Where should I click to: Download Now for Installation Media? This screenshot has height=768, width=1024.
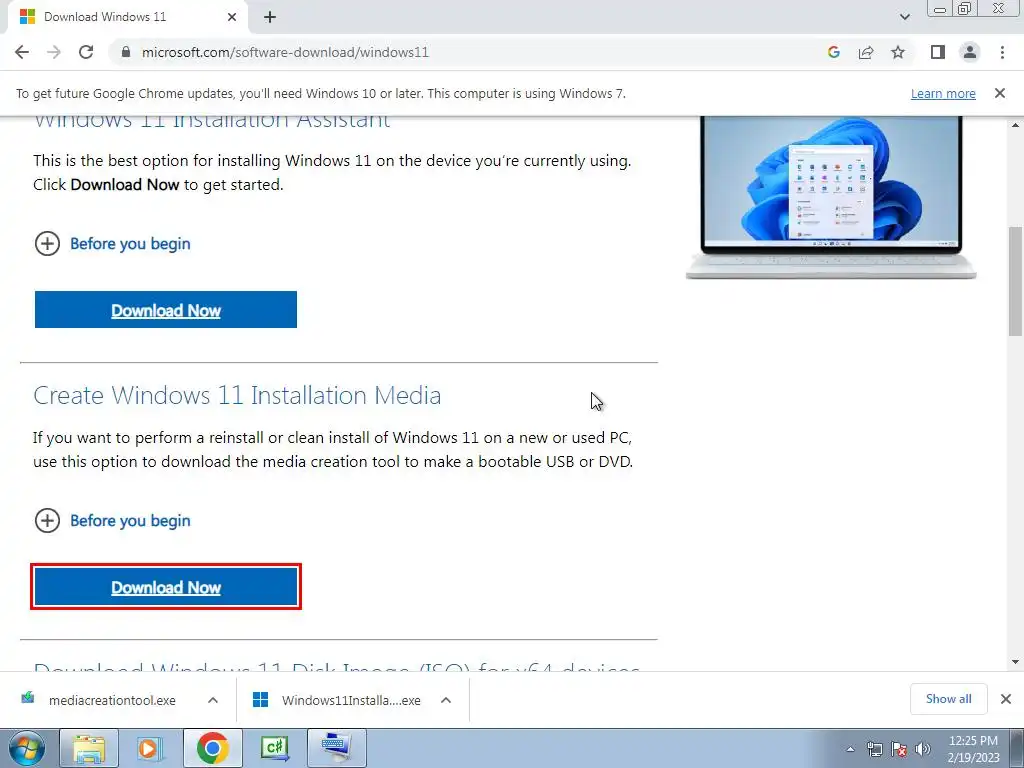click(166, 586)
